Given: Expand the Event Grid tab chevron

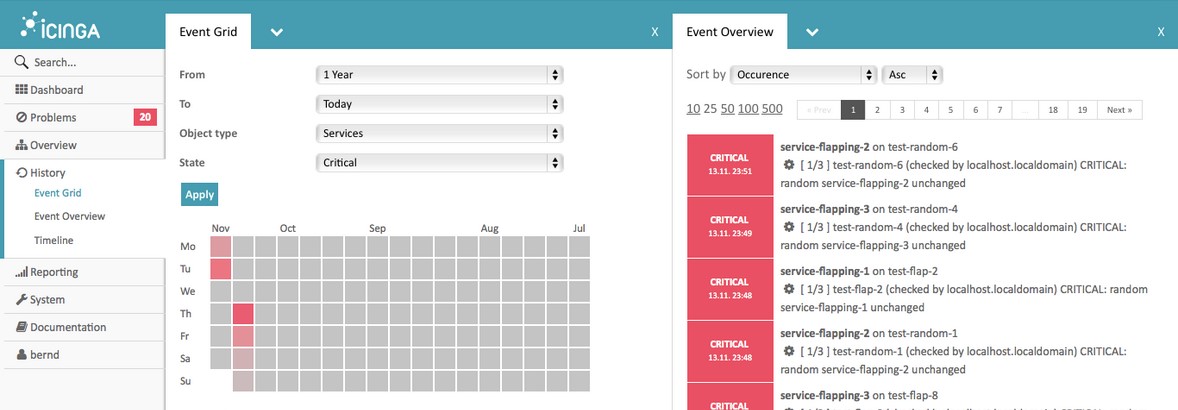Looking at the screenshot, I should click(x=277, y=32).
